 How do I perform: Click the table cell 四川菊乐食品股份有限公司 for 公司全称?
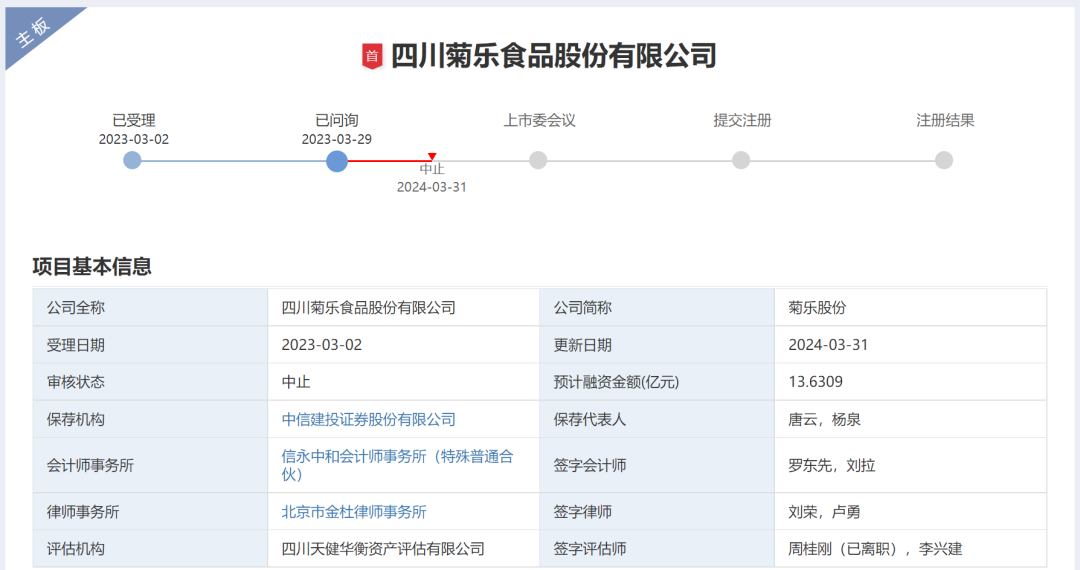[x=404, y=308]
